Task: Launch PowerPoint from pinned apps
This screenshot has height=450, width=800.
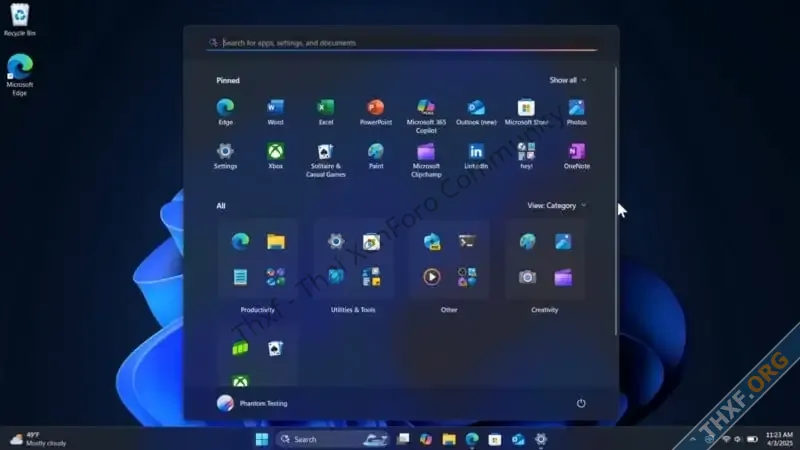Action: [376, 112]
